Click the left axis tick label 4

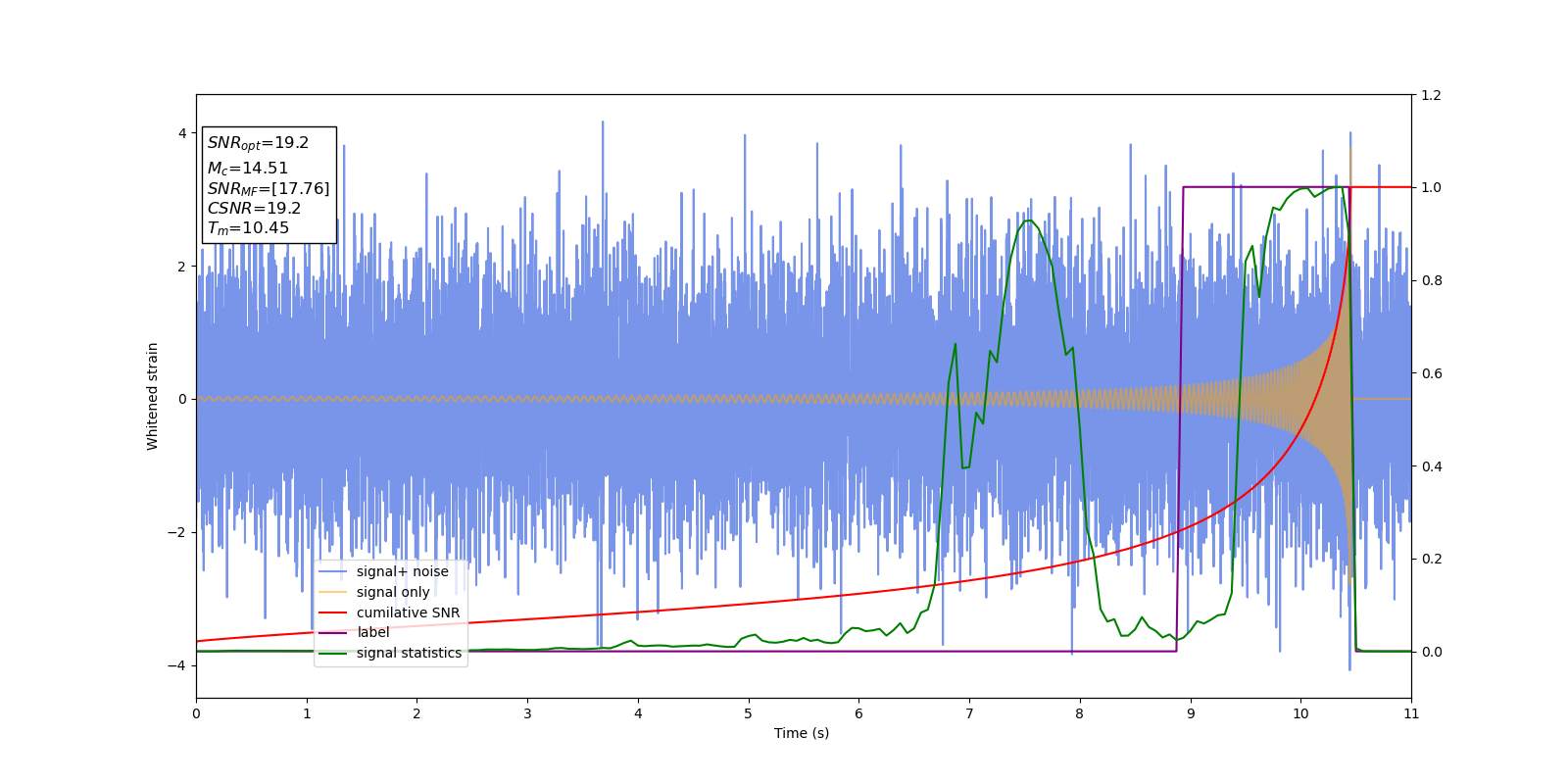tap(182, 133)
